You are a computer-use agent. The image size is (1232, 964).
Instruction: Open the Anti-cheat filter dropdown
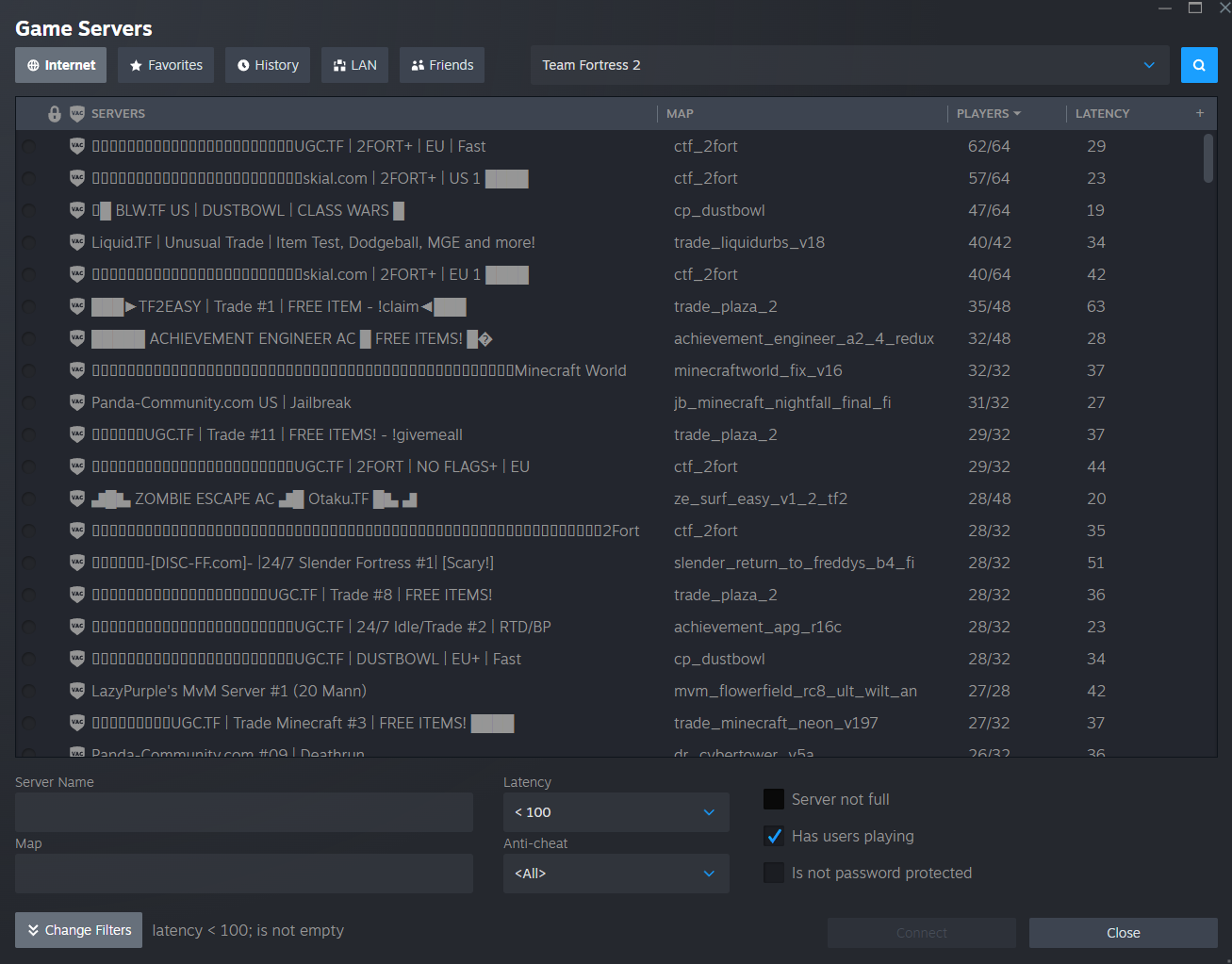[616, 874]
